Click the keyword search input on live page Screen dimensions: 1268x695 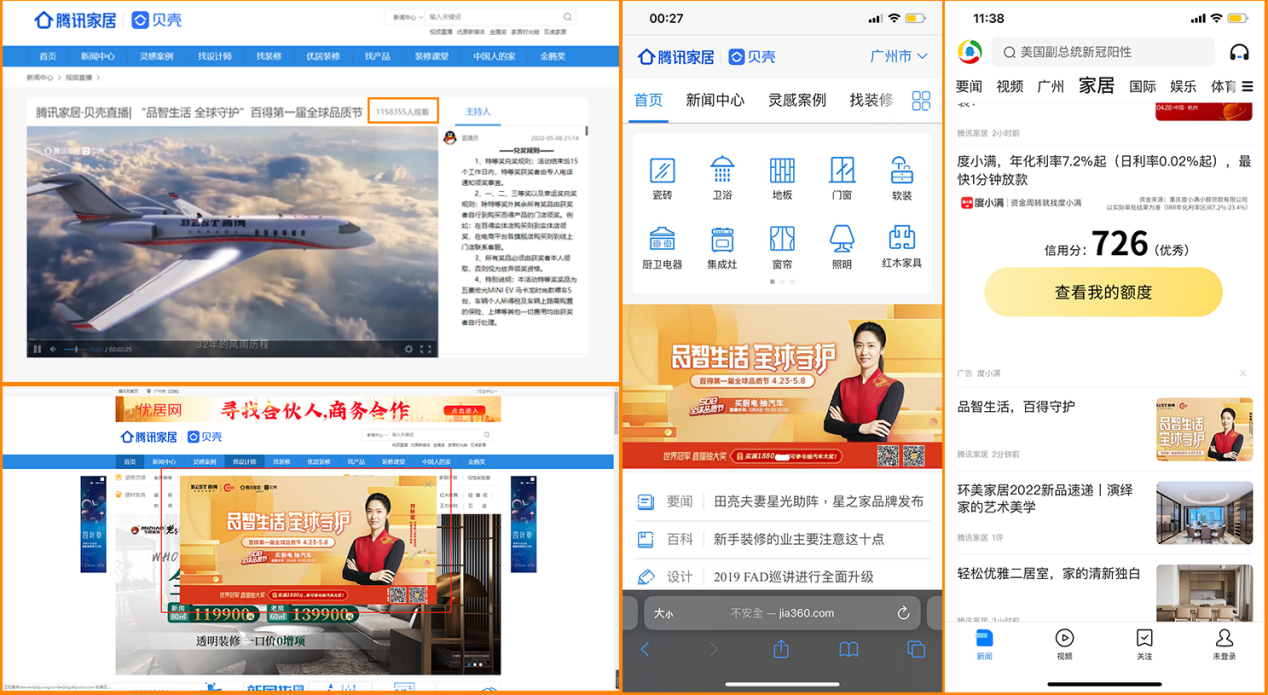[492, 17]
